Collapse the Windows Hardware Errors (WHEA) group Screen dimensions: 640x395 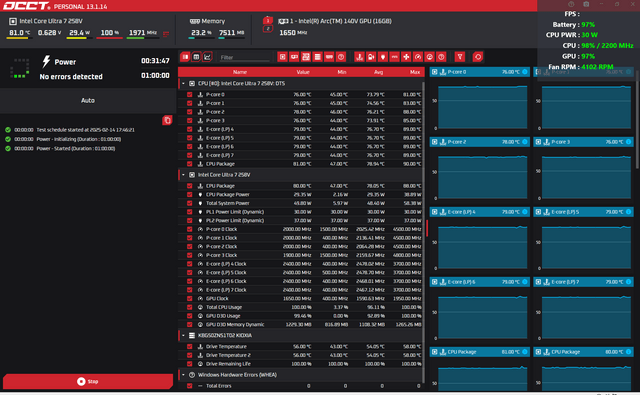(183, 375)
